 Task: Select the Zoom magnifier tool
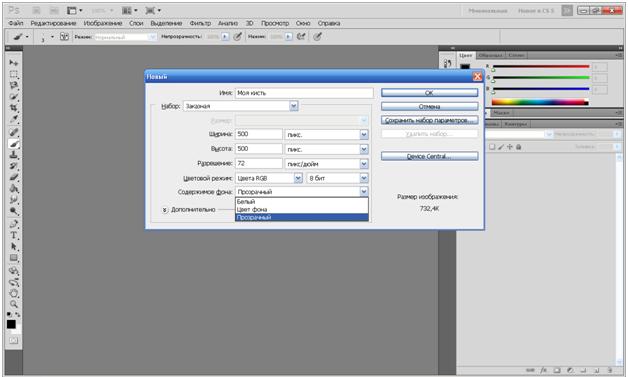point(14,304)
